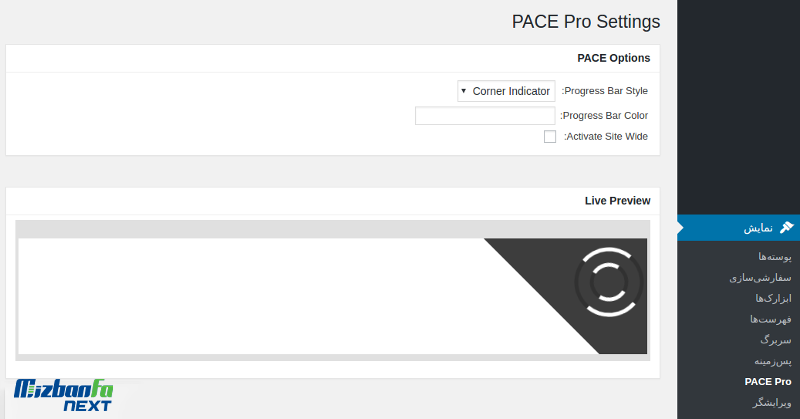
Task: Open سفارشی‌سازی customize submenu item
Action: 760,278
